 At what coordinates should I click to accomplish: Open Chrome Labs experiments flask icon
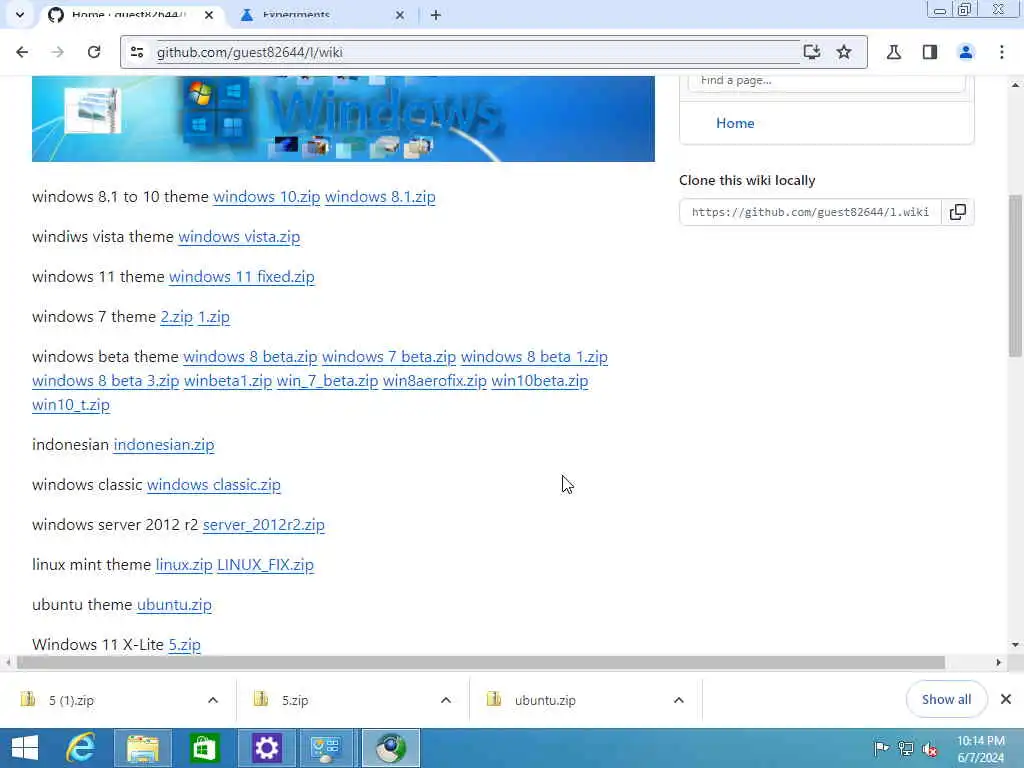894,52
